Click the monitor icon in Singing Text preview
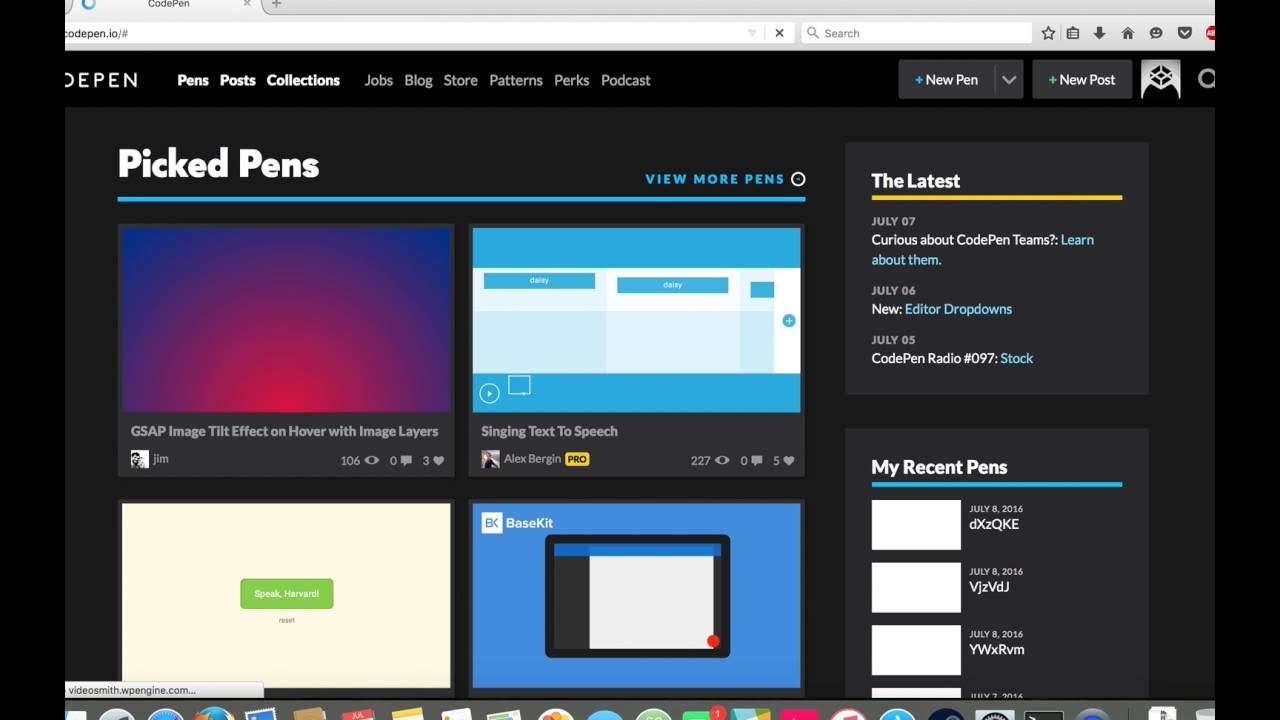 (x=519, y=385)
